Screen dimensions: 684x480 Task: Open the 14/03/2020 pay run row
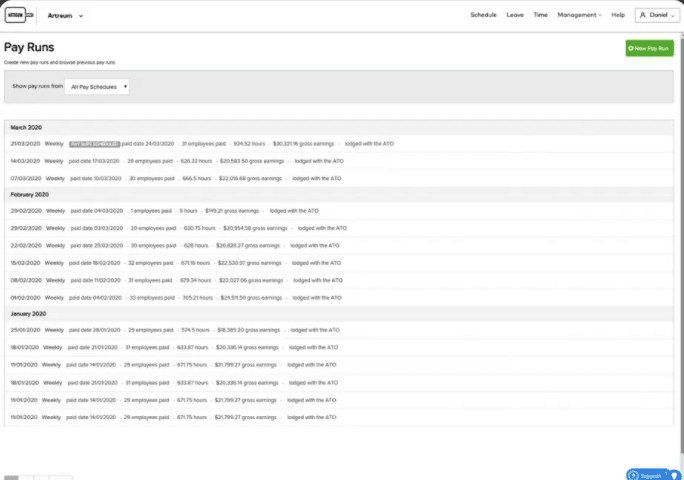pyautogui.click(x=25, y=161)
